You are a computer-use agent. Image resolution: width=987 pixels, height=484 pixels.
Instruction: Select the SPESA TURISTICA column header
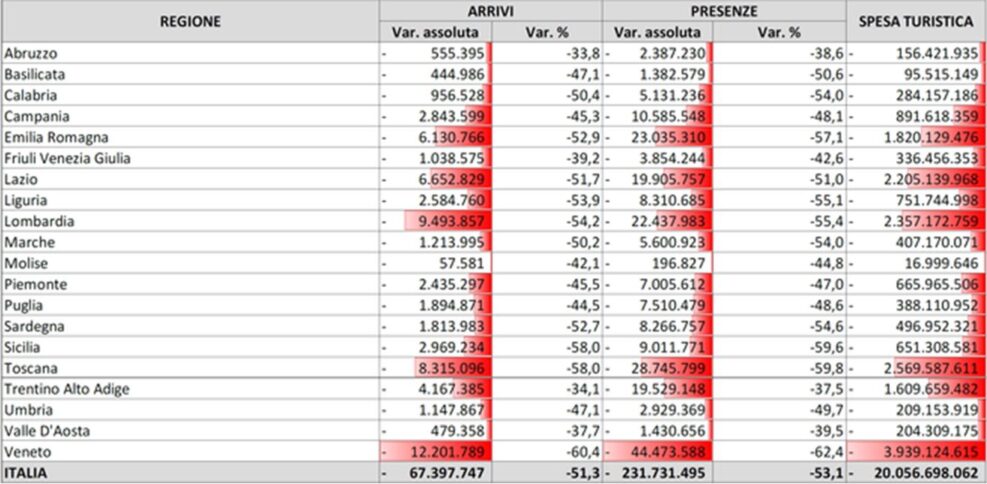point(915,21)
